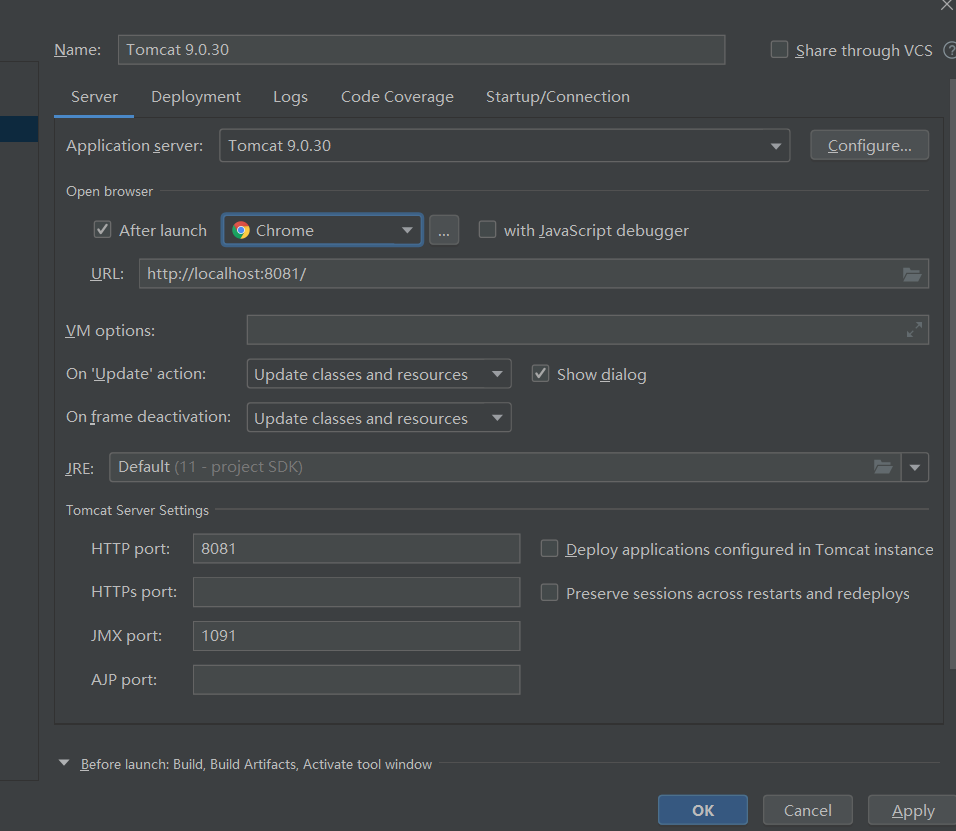Click the expand icon in VM options field

click(x=914, y=330)
